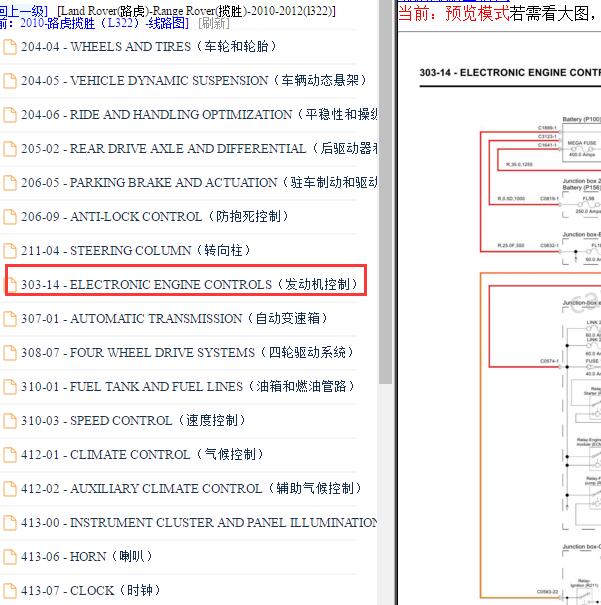601x605 pixels.
Task: Open 206-09 ANTI-LOCK CONTROL wiring diagram
Action: (x=155, y=216)
